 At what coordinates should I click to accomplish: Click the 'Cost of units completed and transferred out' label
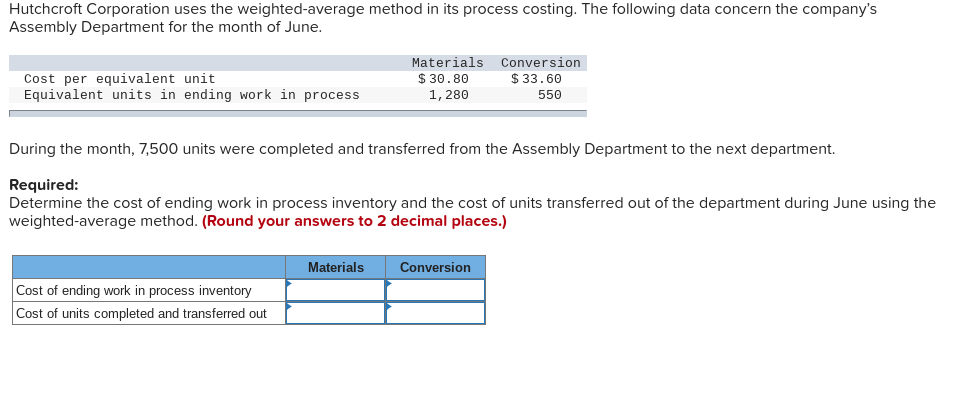click(142, 313)
